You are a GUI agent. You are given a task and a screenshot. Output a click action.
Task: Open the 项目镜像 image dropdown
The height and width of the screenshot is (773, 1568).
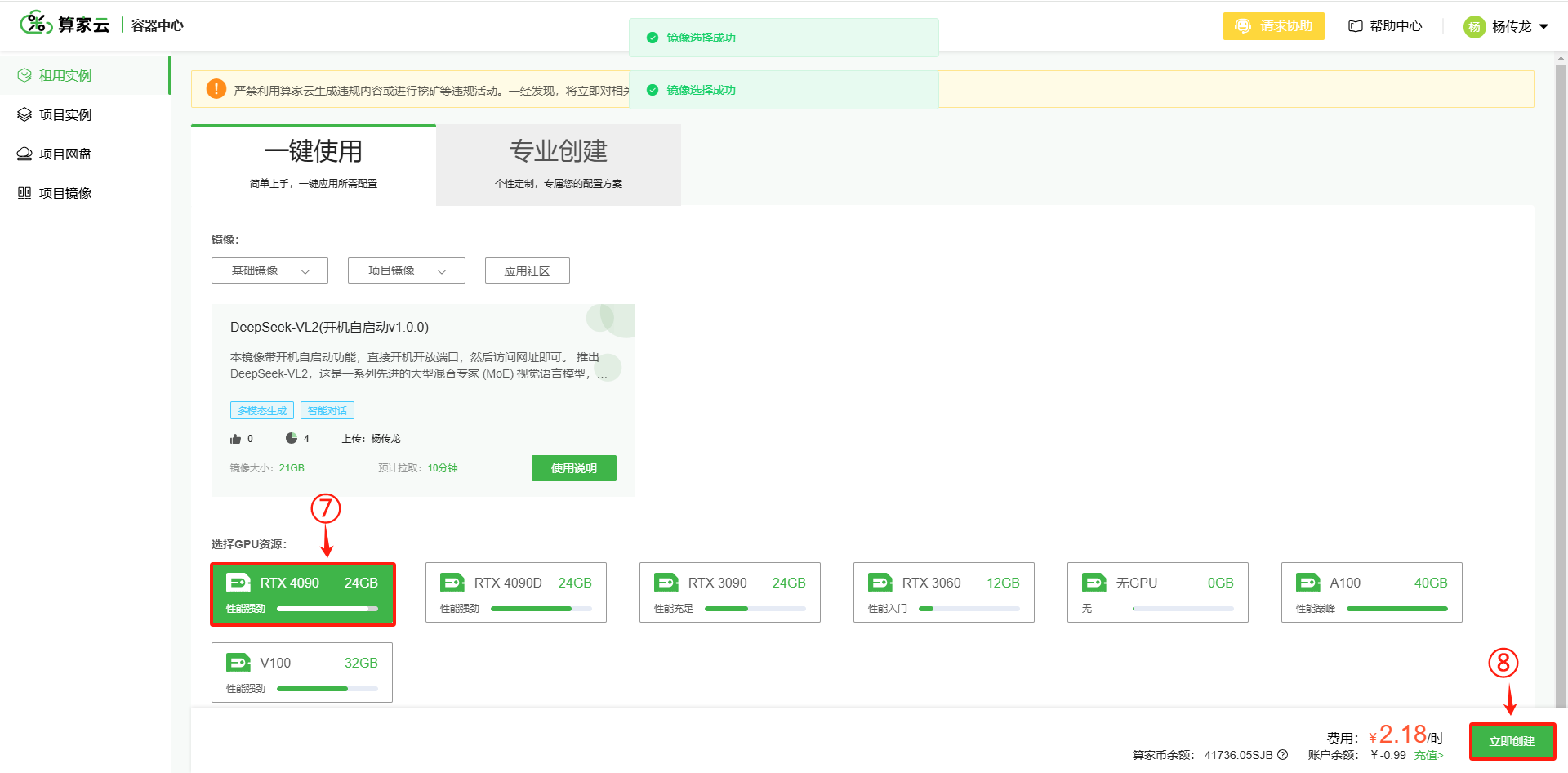pos(407,270)
